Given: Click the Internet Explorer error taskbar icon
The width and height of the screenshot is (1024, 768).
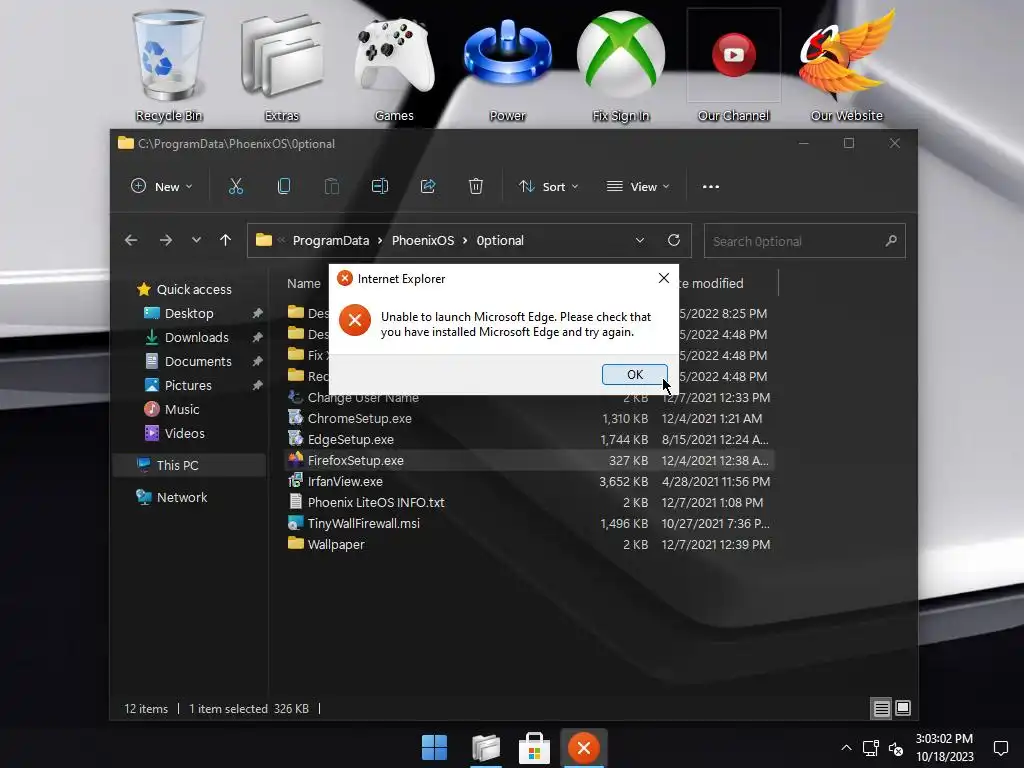Looking at the screenshot, I should [x=584, y=748].
